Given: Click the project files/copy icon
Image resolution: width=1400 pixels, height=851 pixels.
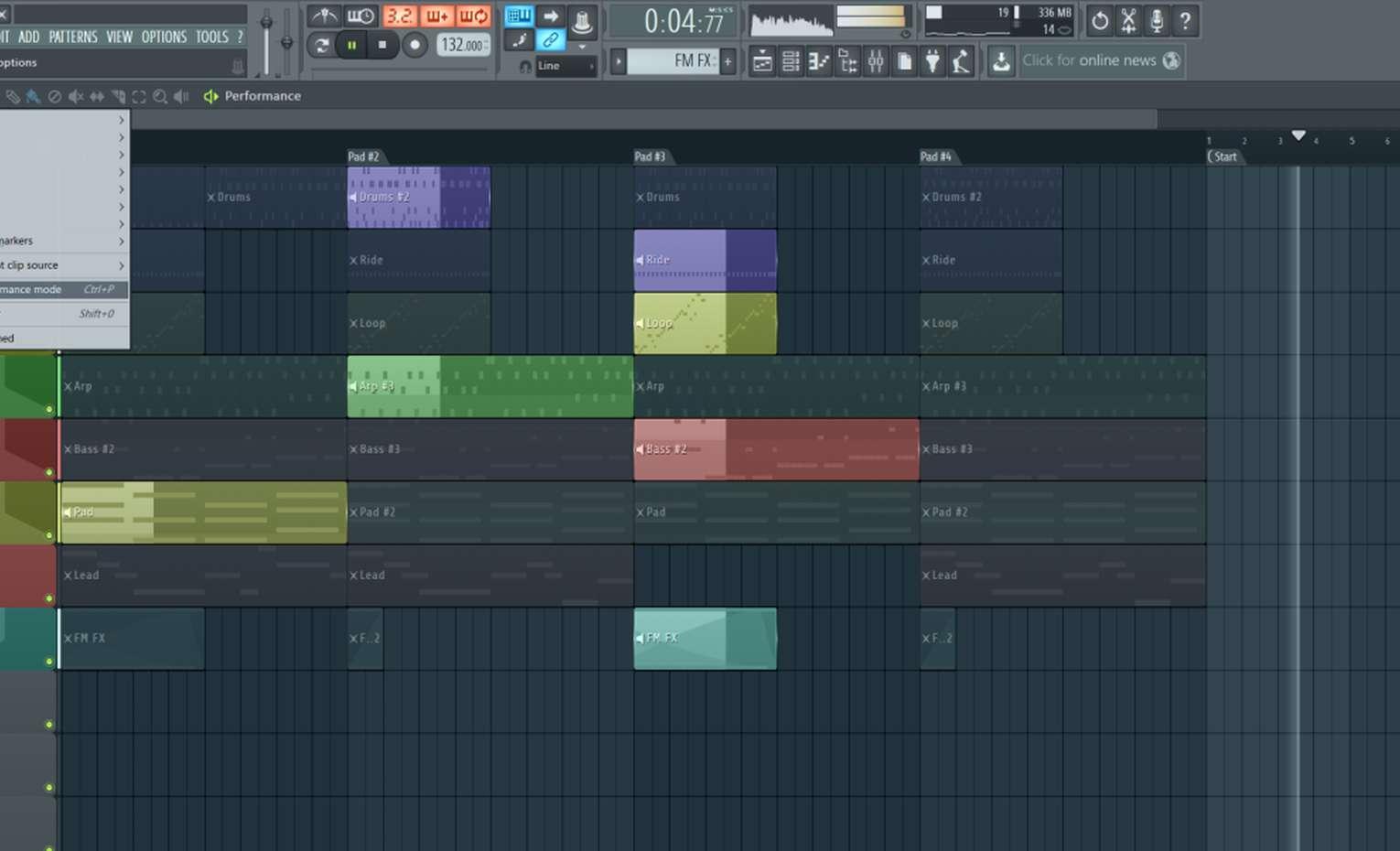Looking at the screenshot, I should [904, 61].
